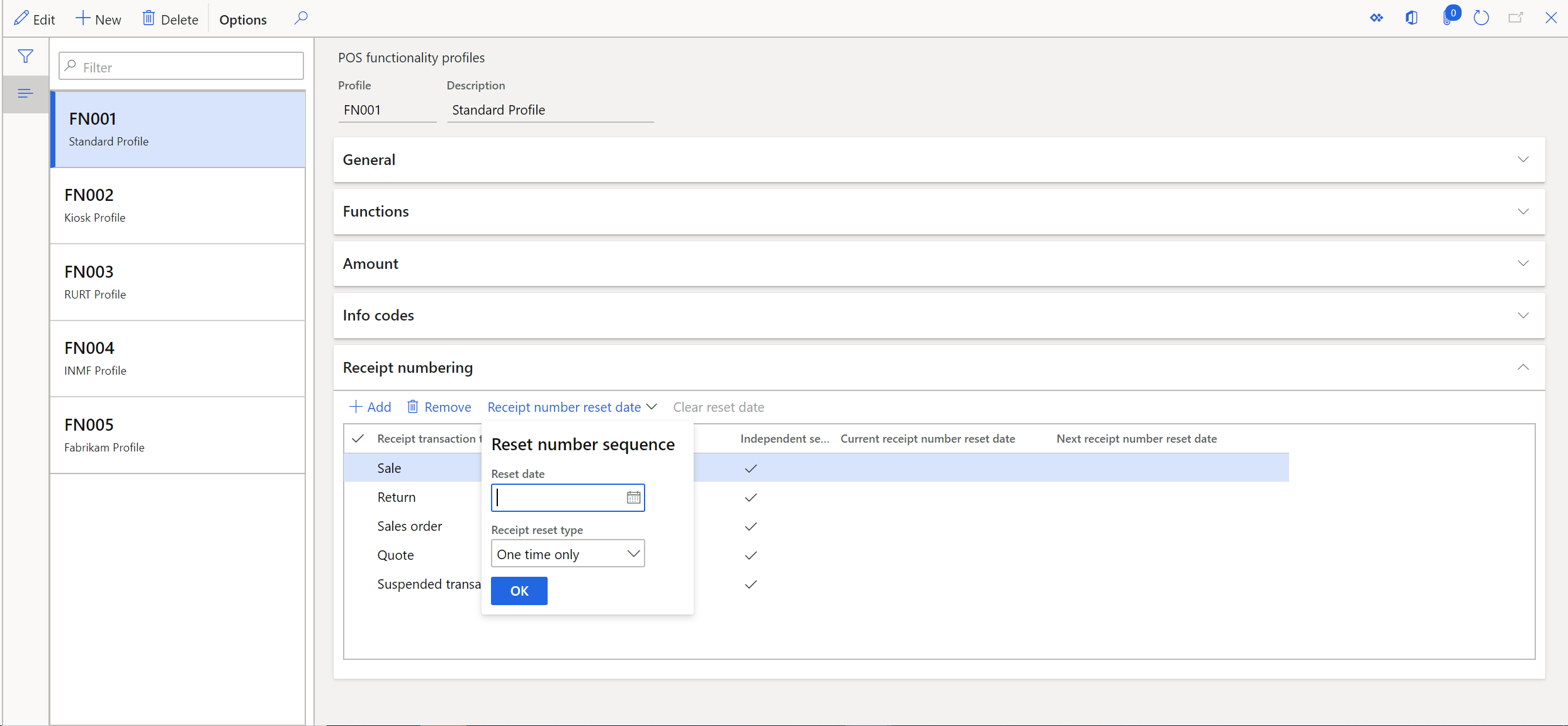Click the Reset date input field
Screen dimensions: 1568x726
coord(566,497)
